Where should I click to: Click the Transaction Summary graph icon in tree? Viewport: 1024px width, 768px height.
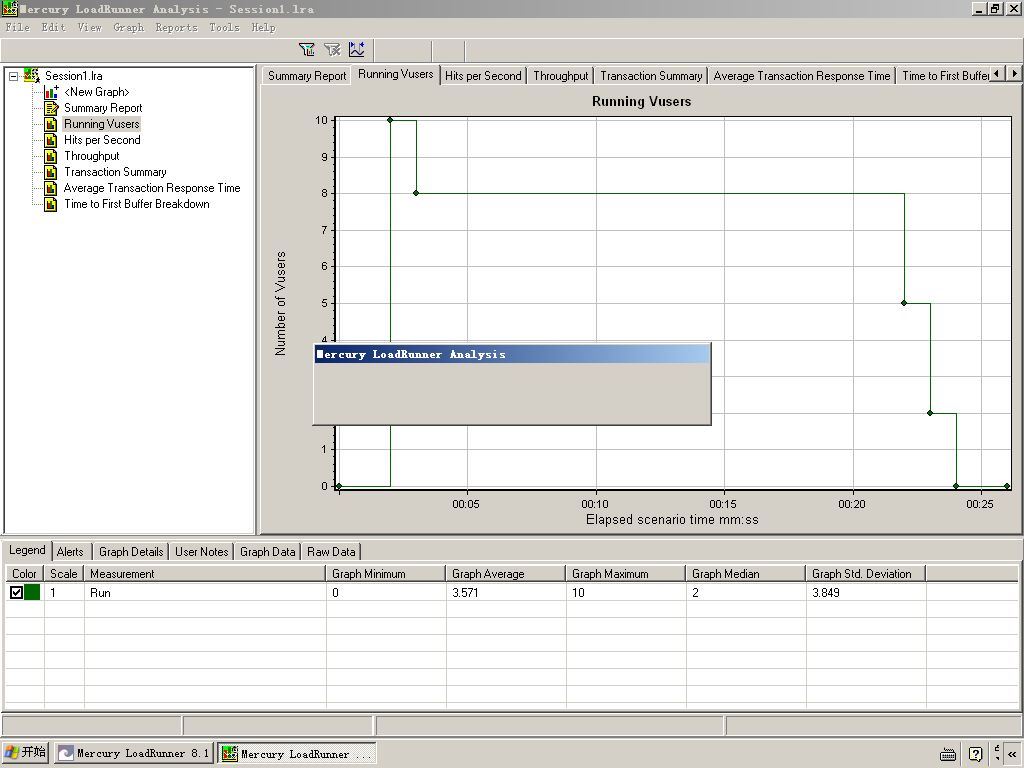tap(51, 172)
